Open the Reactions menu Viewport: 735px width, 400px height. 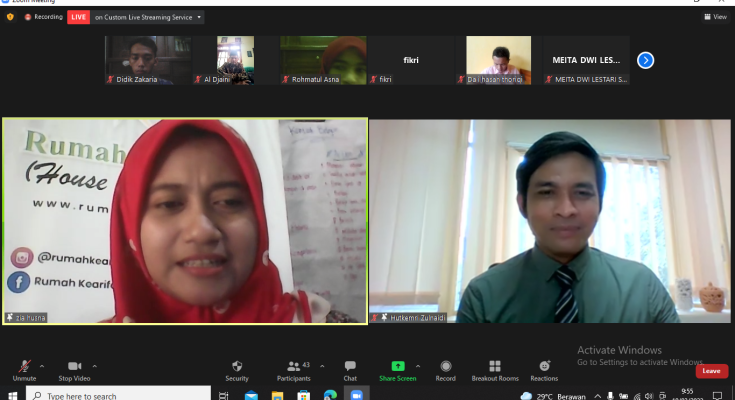[x=544, y=370]
